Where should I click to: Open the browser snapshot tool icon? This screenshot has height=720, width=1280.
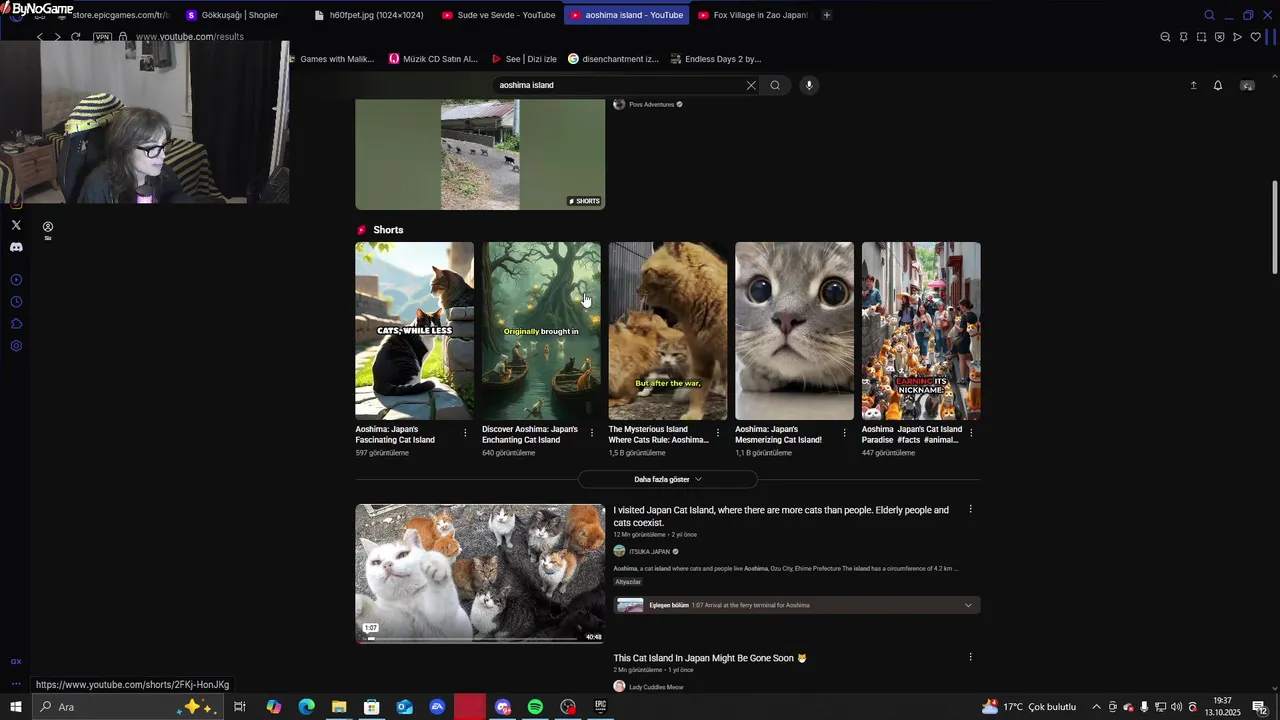click(x=1201, y=37)
